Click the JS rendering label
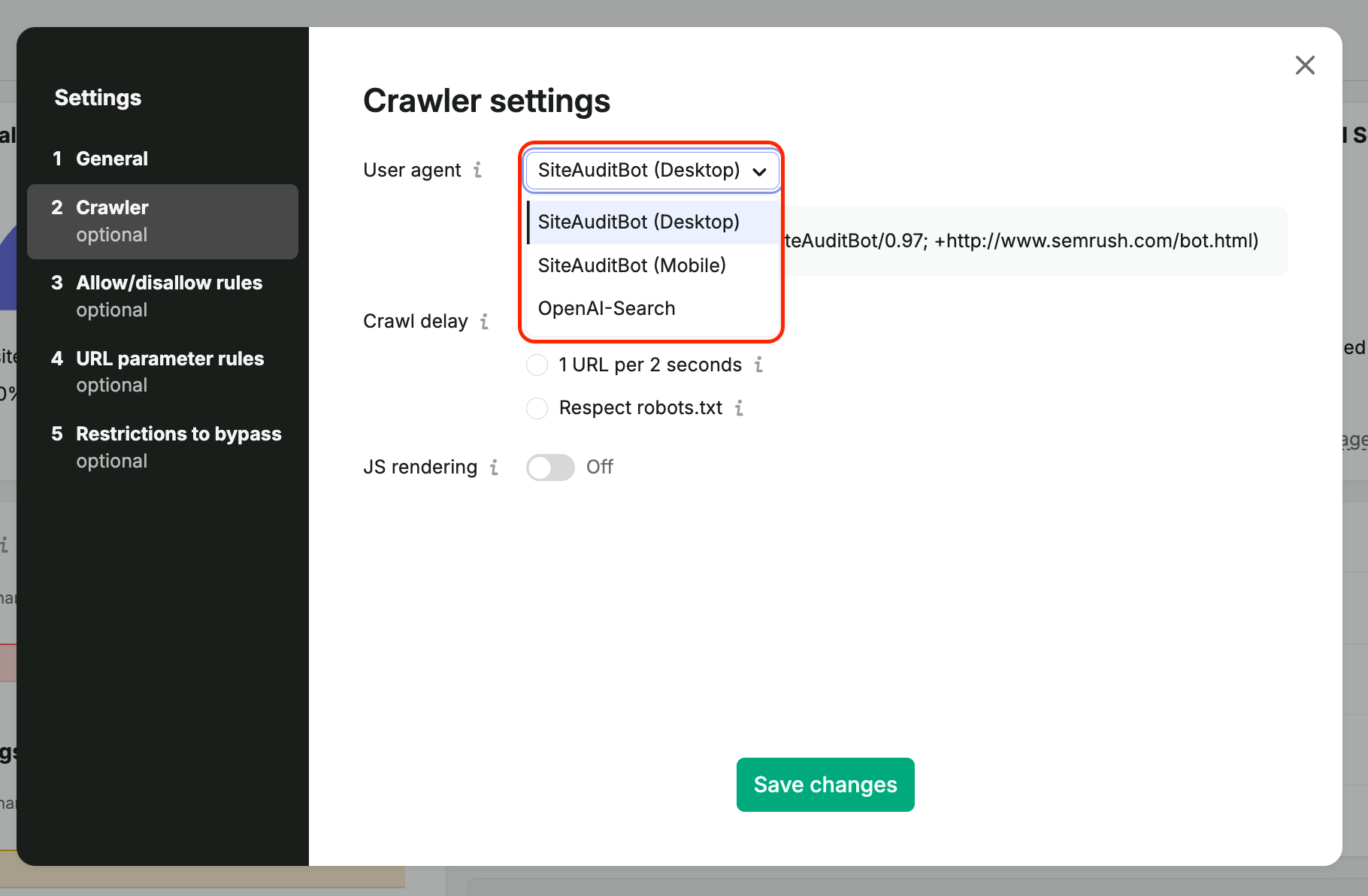The width and height of the screenshot is (1368, 896). [420, 468]
